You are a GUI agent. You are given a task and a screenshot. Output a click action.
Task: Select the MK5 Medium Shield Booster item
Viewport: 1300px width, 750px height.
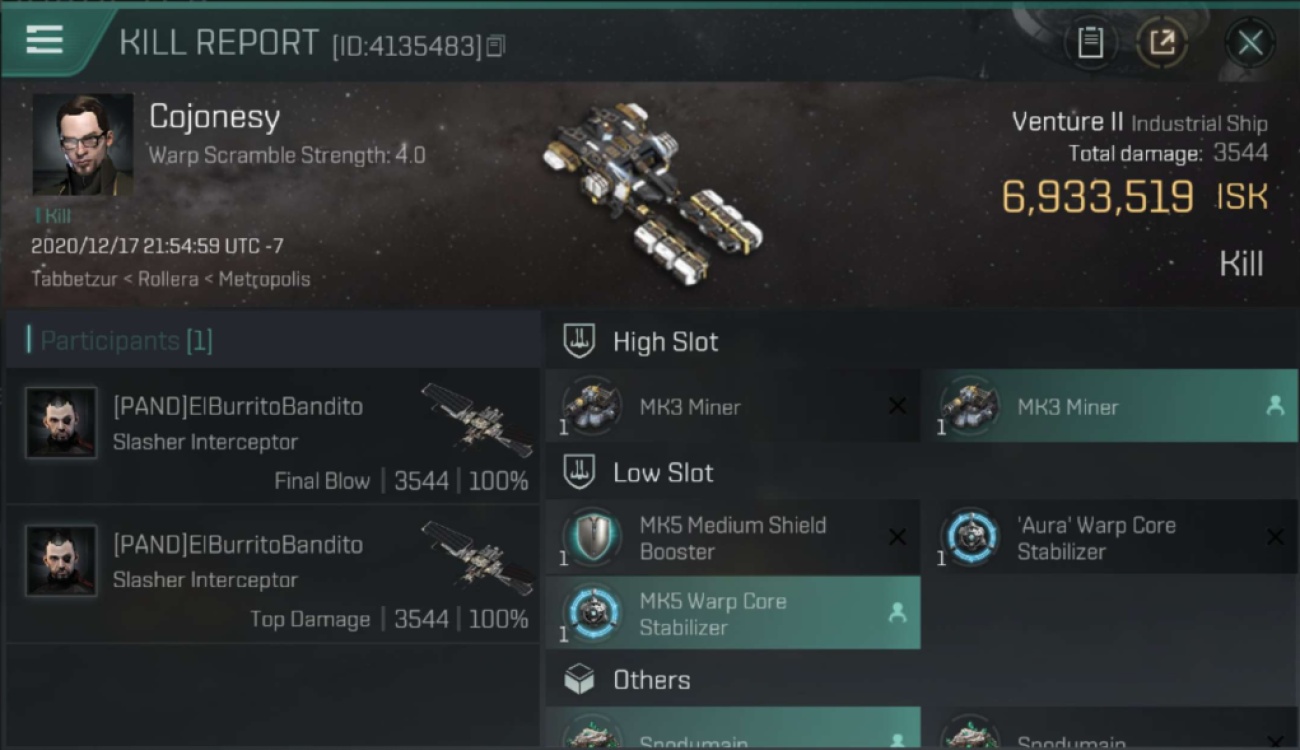point(732,538)
